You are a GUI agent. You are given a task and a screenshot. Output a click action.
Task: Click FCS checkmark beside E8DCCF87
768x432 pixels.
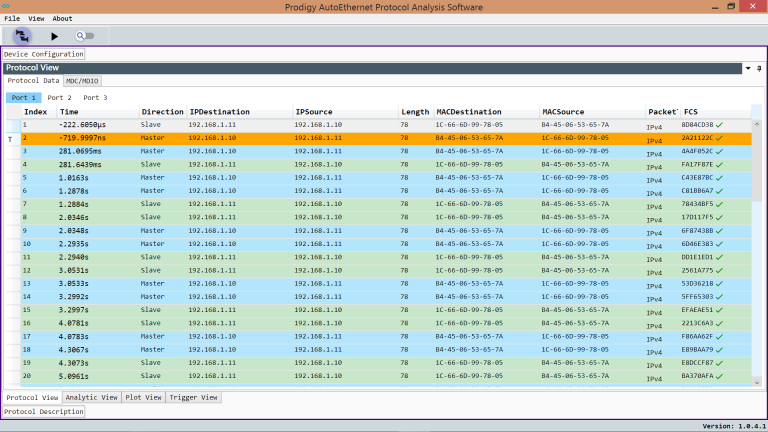[x=720, y=363]
